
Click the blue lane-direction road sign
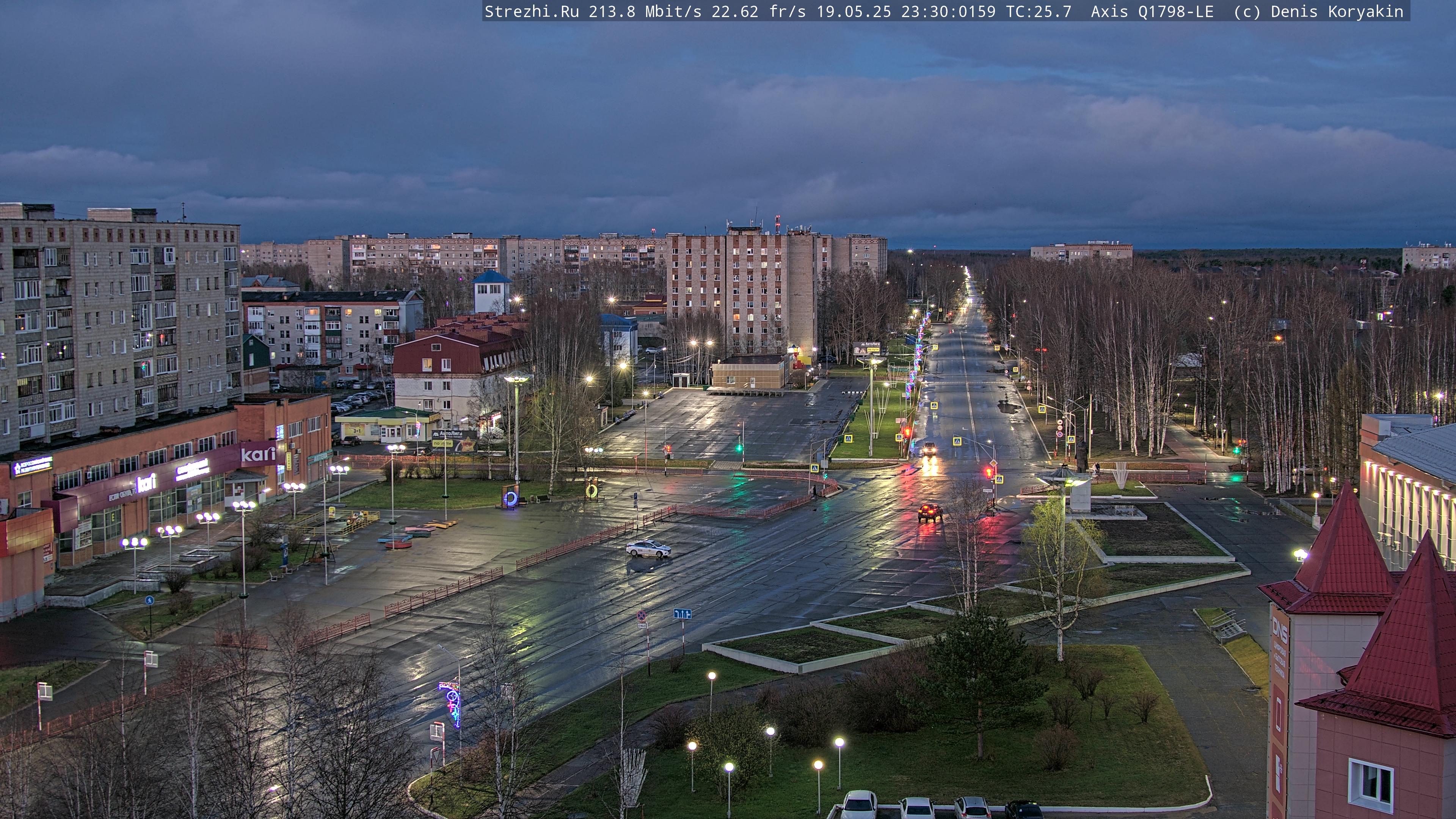(x=682, y=613)
